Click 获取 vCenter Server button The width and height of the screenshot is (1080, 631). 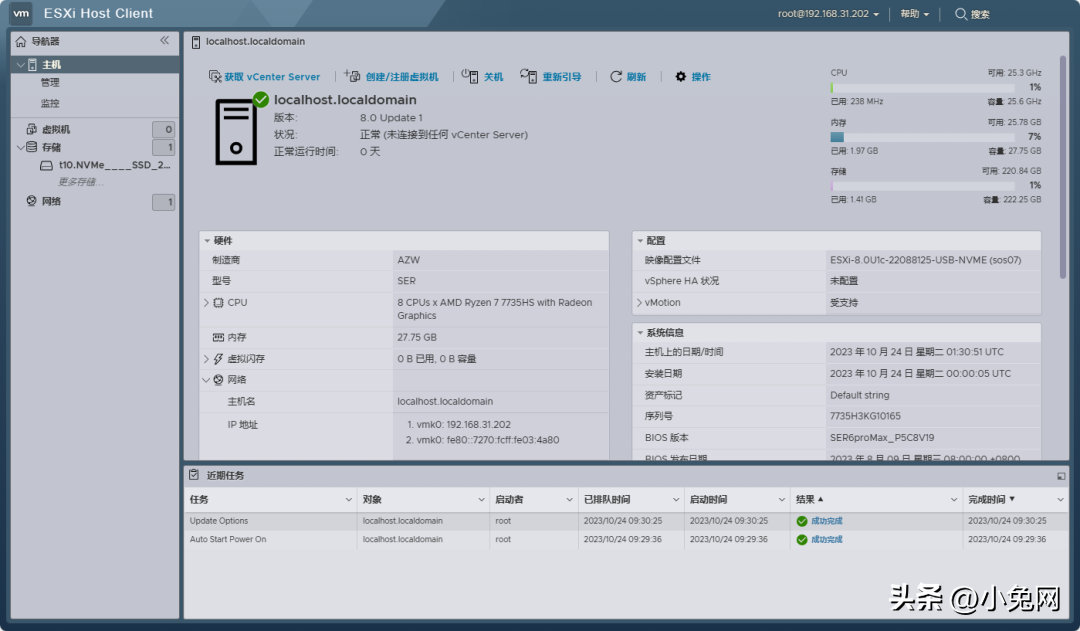264,76
